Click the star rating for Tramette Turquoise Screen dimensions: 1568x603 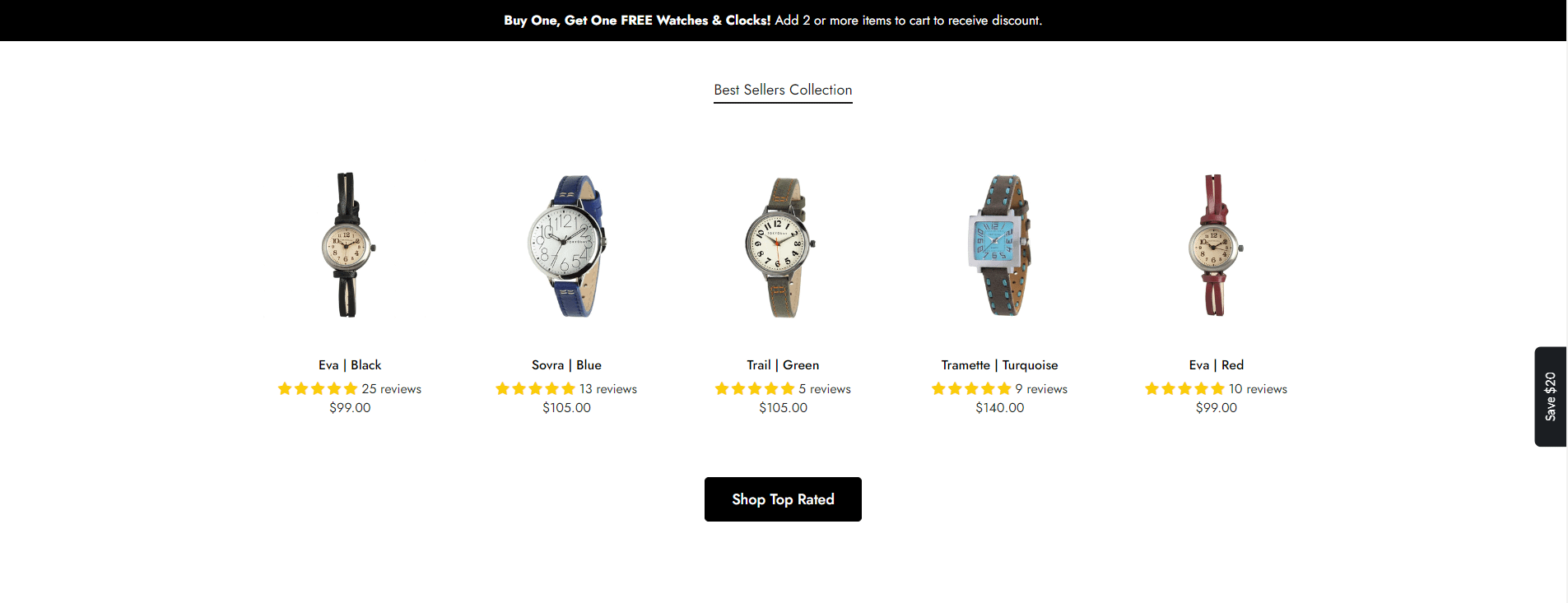(x=971, y=388)
